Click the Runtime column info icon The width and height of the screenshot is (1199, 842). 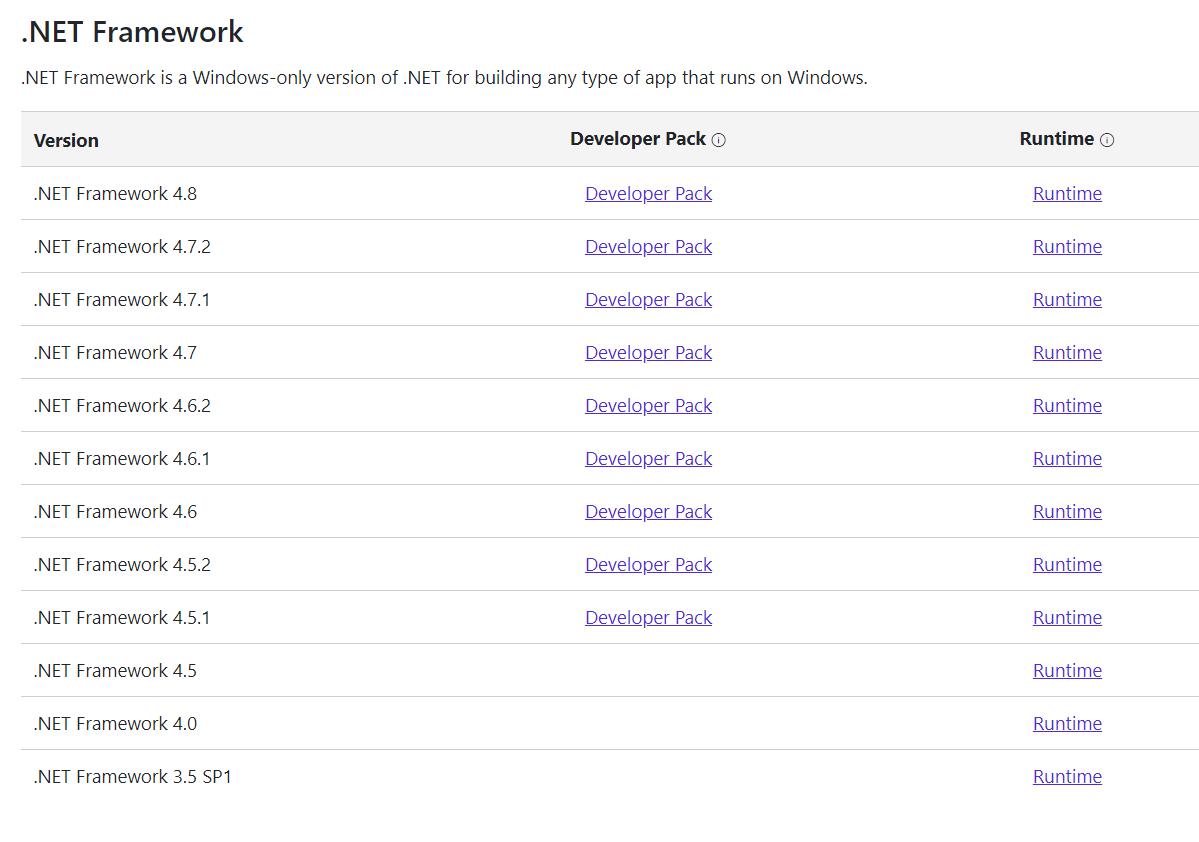(x=1107, y=140)
